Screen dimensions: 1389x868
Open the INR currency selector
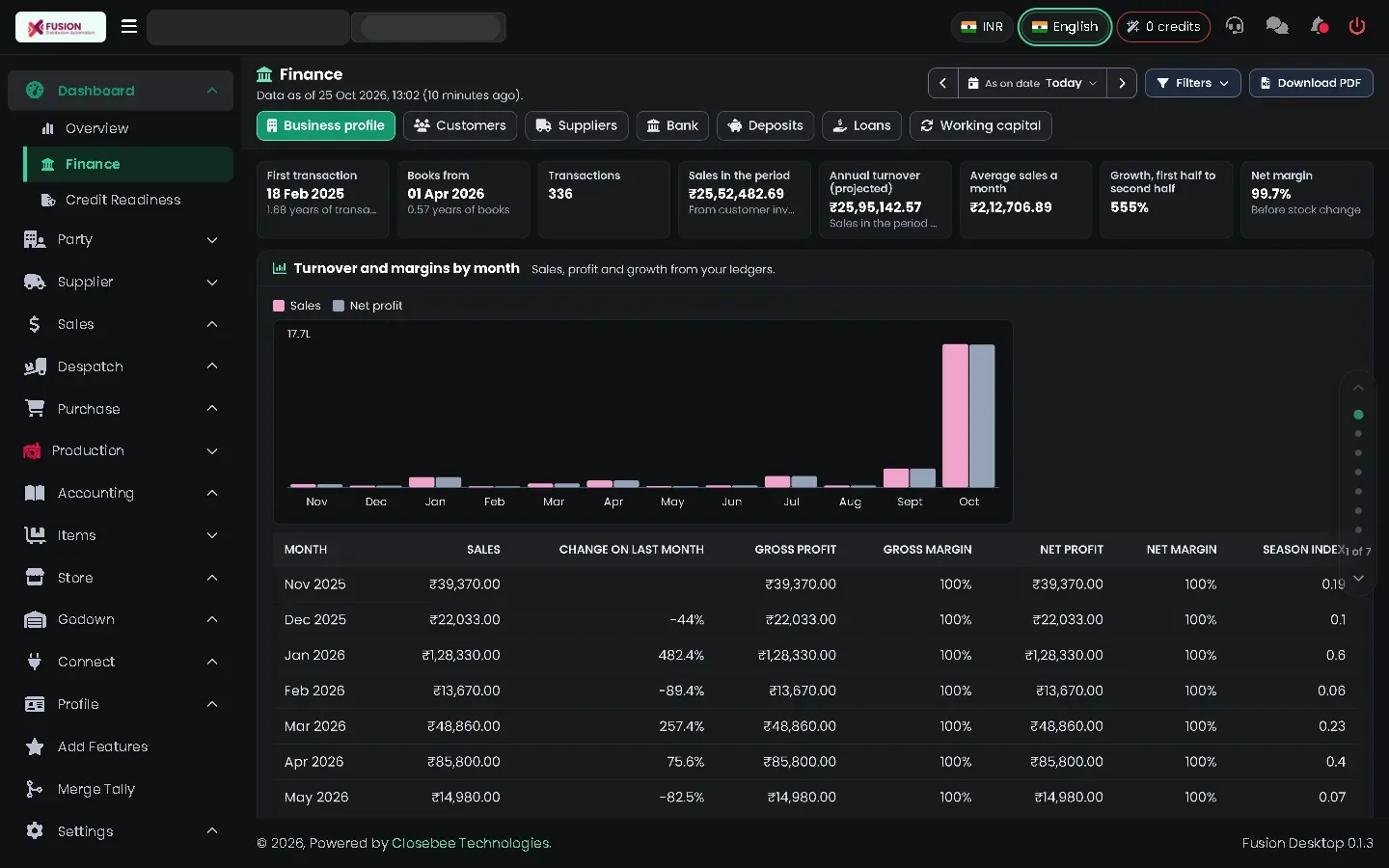point(982,26)
